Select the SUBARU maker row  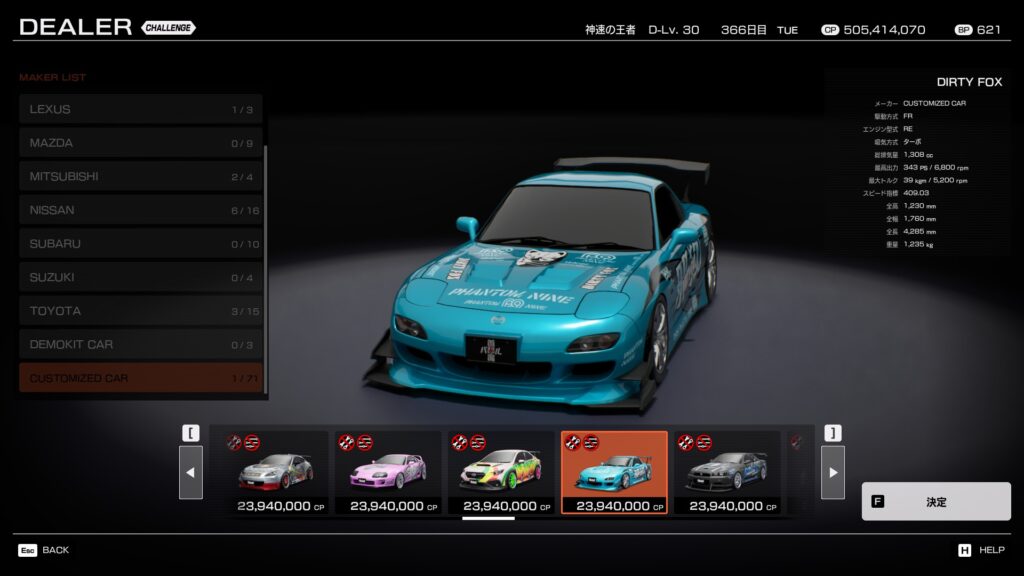tap(140, 244)
